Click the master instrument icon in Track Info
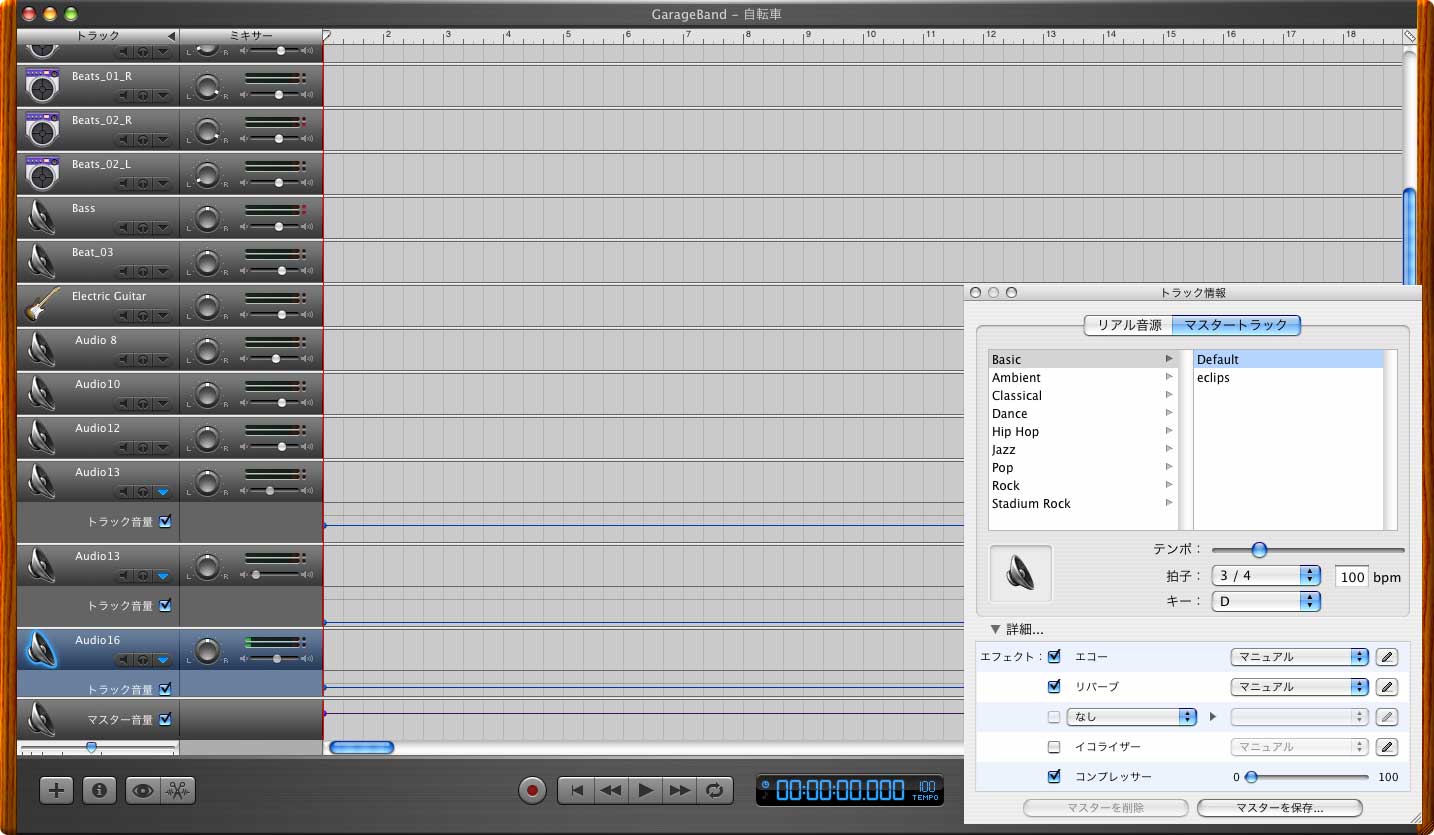1434x835 pixels. (1020, 574)
